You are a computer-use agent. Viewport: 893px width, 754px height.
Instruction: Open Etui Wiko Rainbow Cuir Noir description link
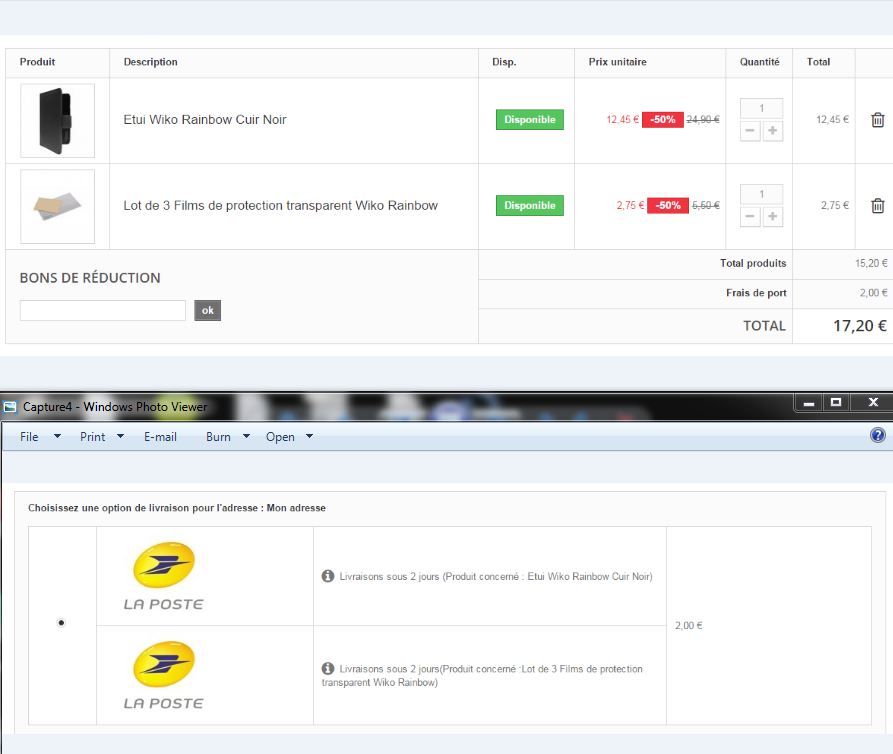[205, 120]
